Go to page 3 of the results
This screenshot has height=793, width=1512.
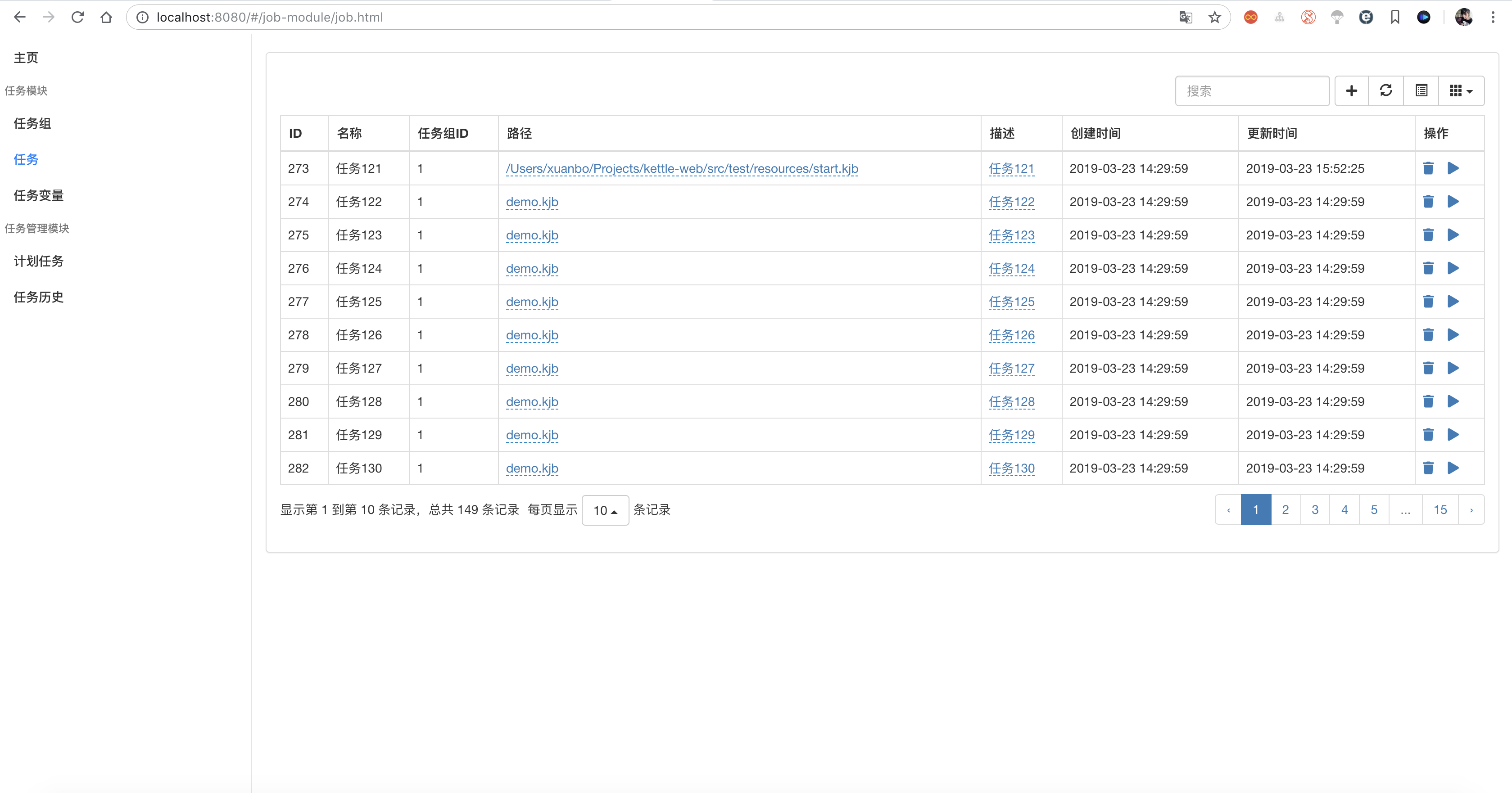(x=1315, y=510)
